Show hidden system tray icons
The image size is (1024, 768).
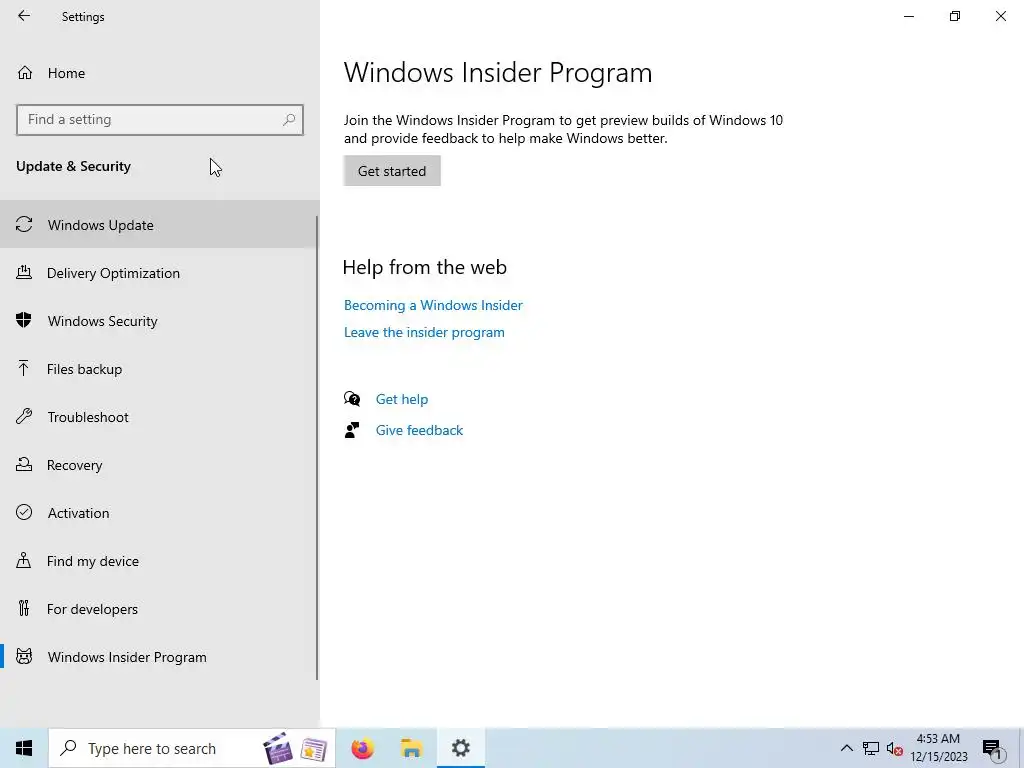point(846,748)
